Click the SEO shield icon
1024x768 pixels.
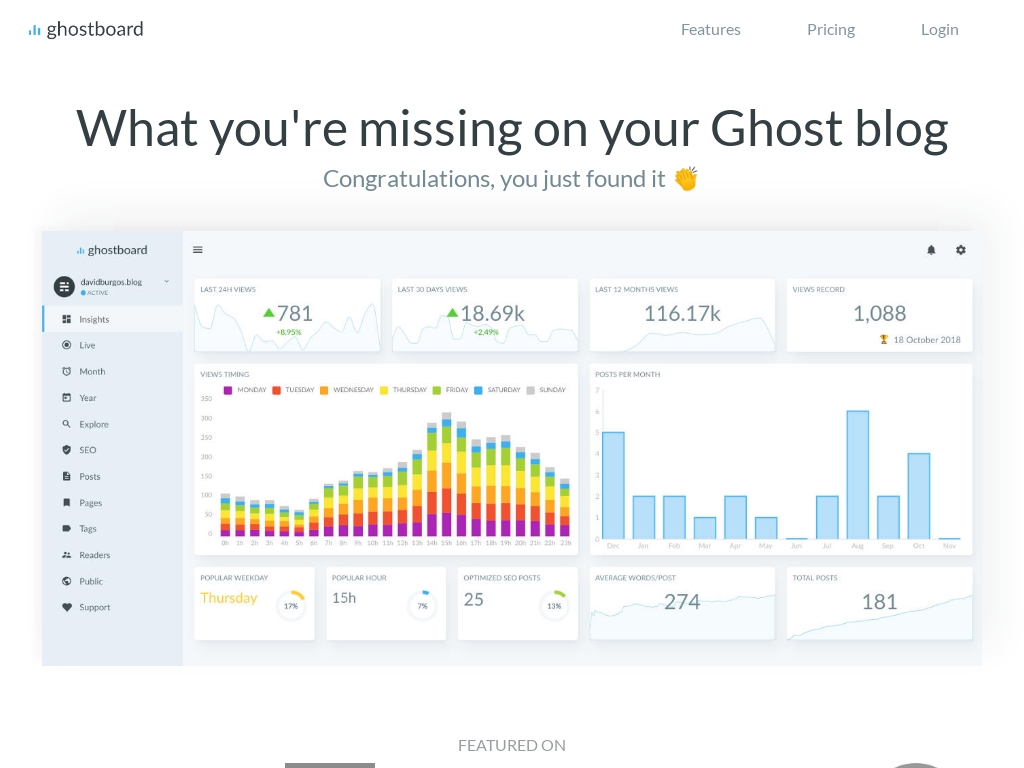coord(67,449)
